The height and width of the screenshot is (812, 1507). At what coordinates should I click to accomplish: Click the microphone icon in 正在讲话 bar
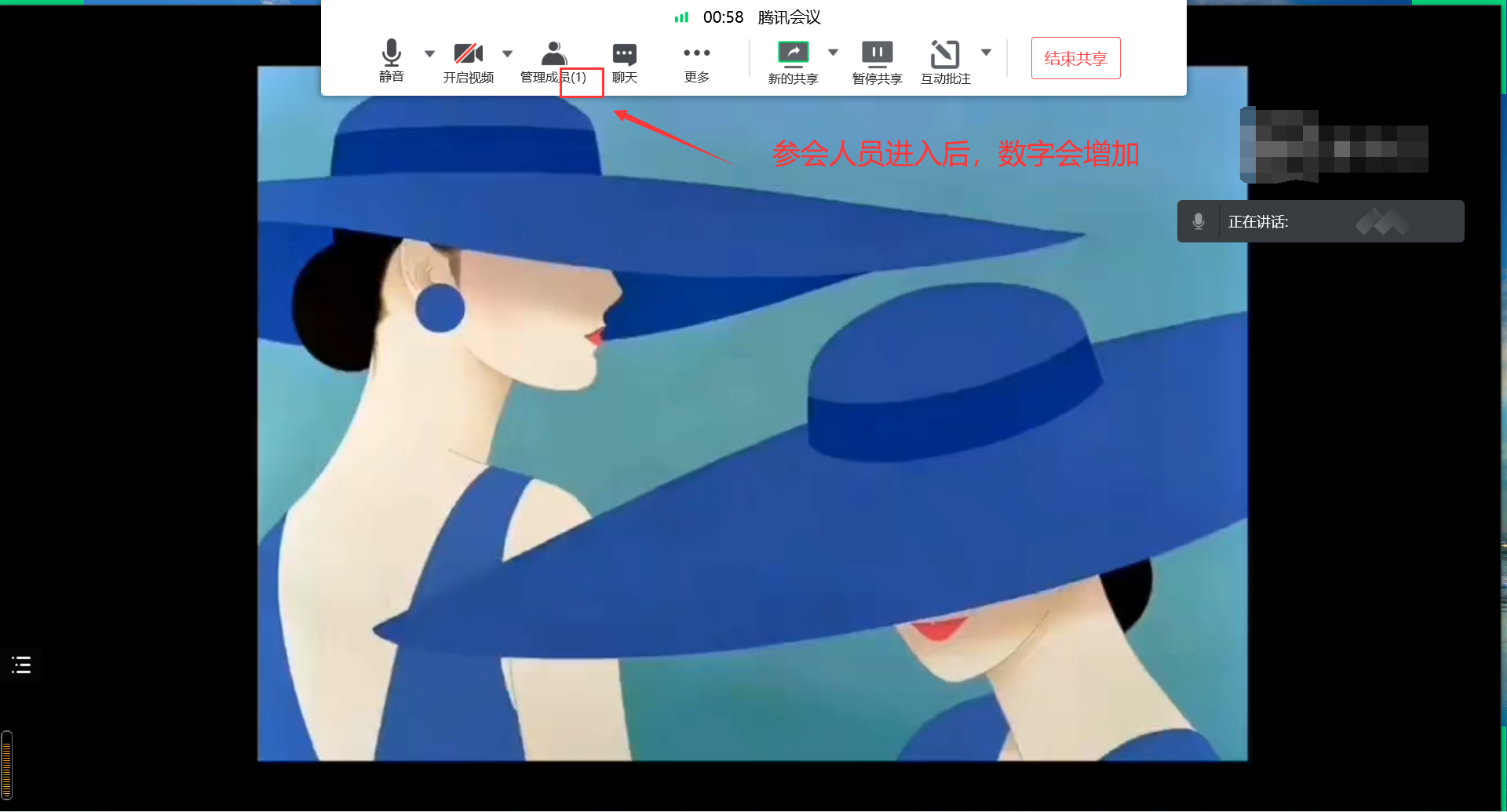pyautogui.click(x=1198, y=221)
